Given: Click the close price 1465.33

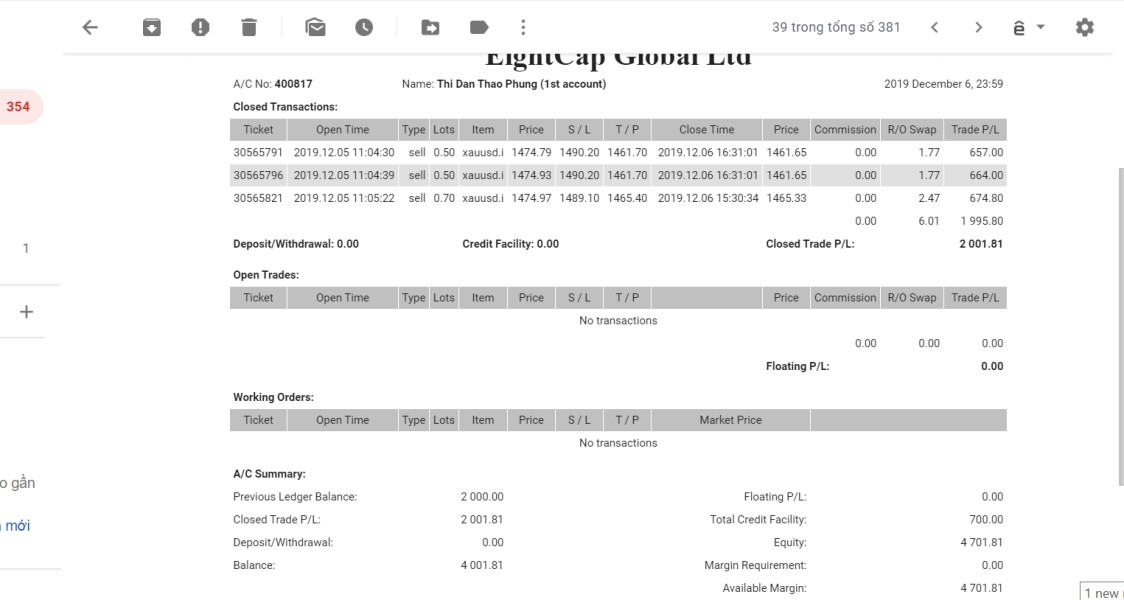Looking at the screenshot, I should (x=786, y=198).
